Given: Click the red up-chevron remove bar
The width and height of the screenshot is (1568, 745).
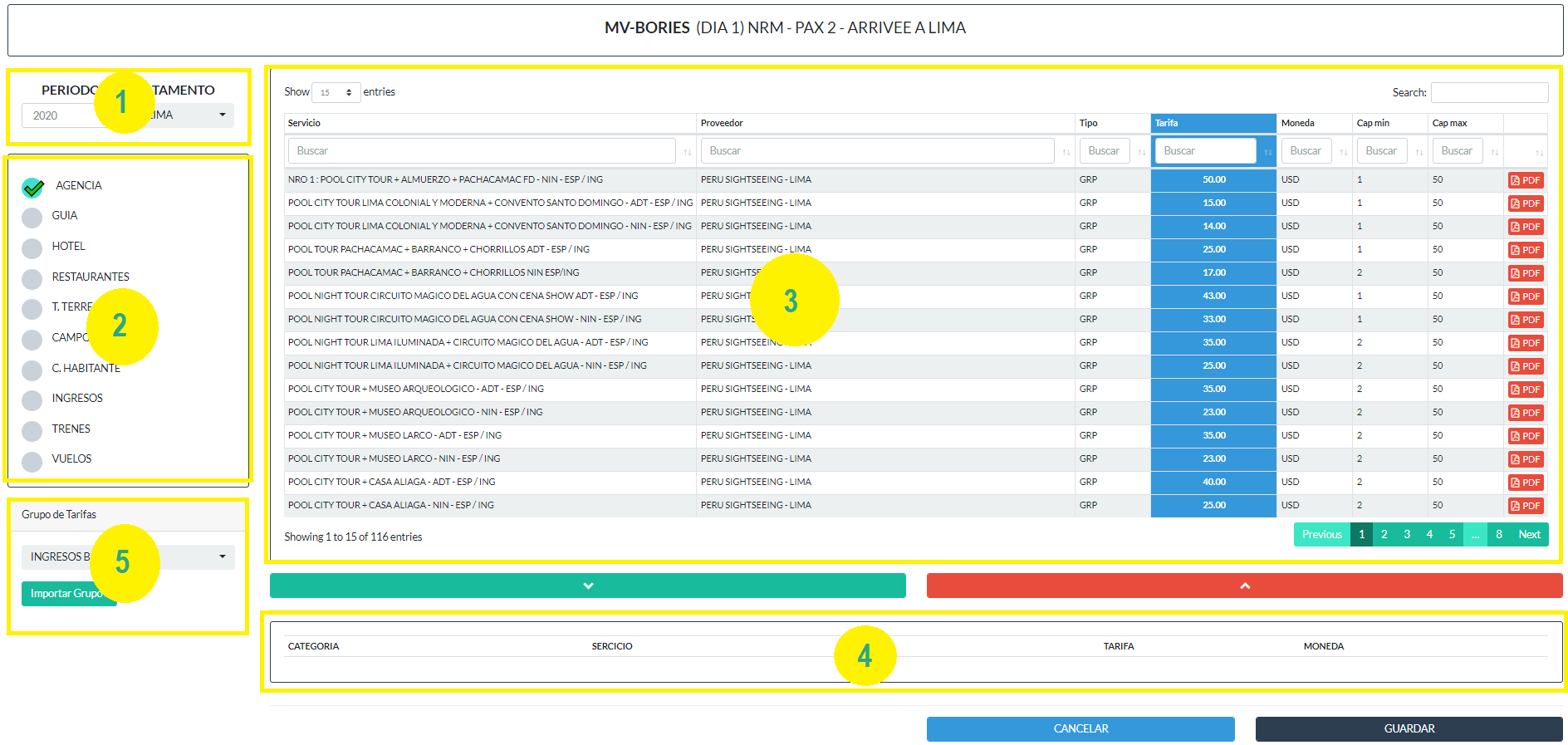Looking at the screenshot, I should 1244,586.
